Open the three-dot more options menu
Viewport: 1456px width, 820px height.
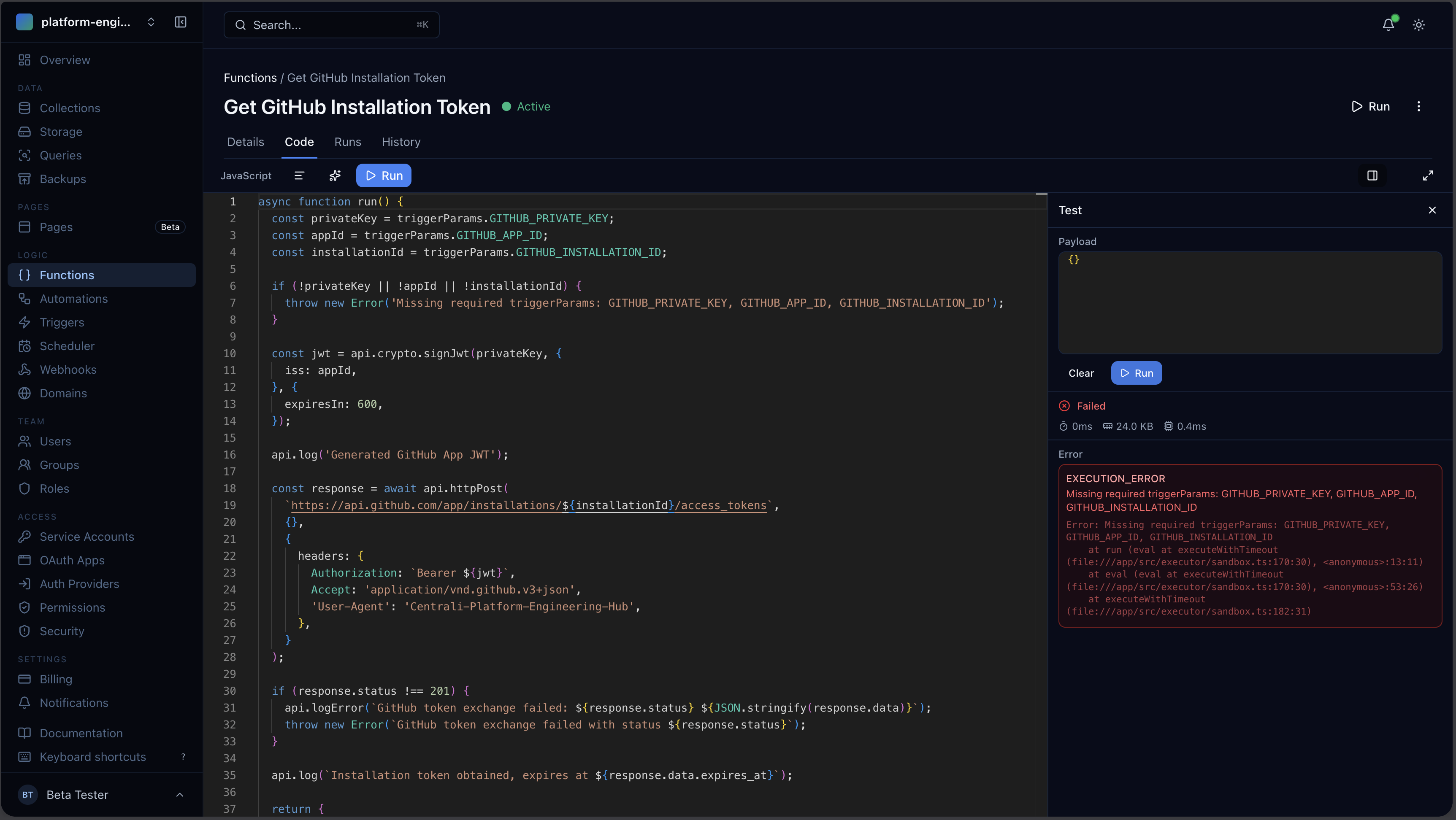1419,107
